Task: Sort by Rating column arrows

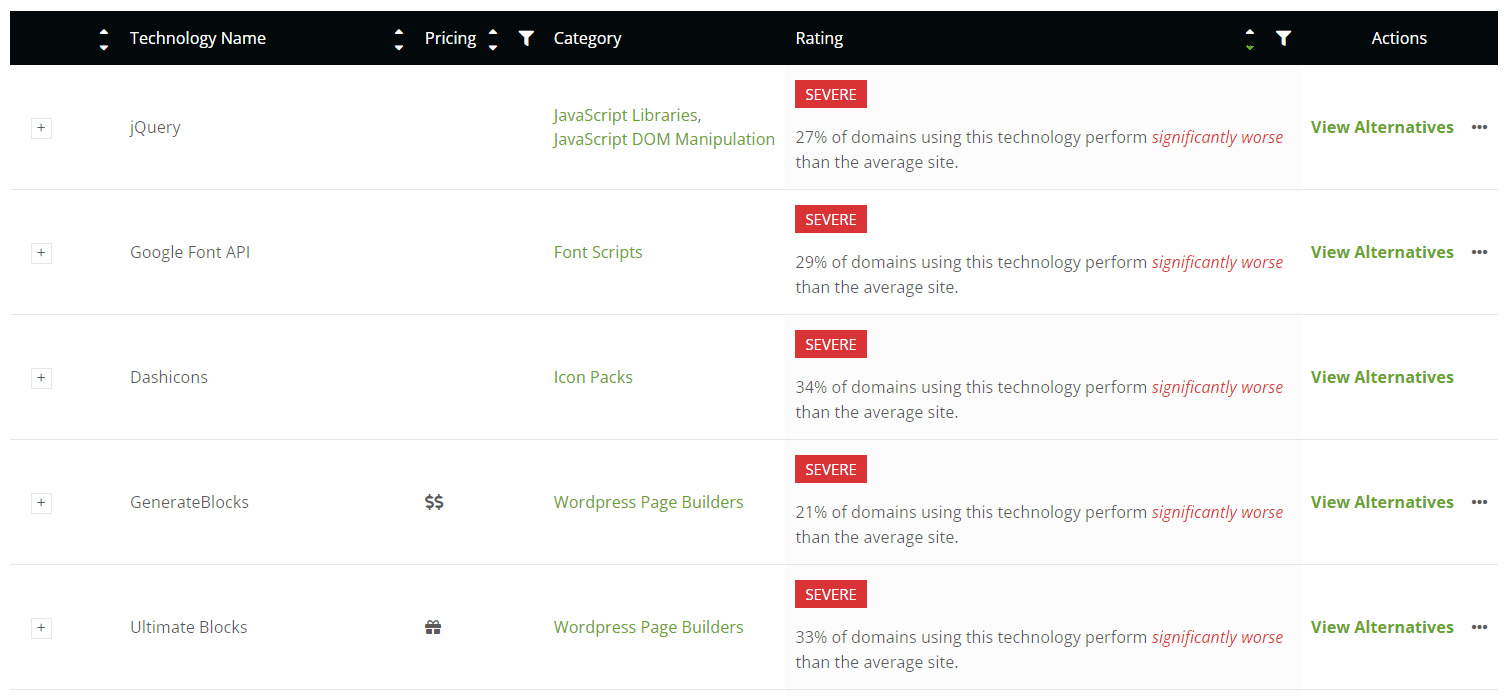Action: pyautogui.click(x=1250, y=39)
